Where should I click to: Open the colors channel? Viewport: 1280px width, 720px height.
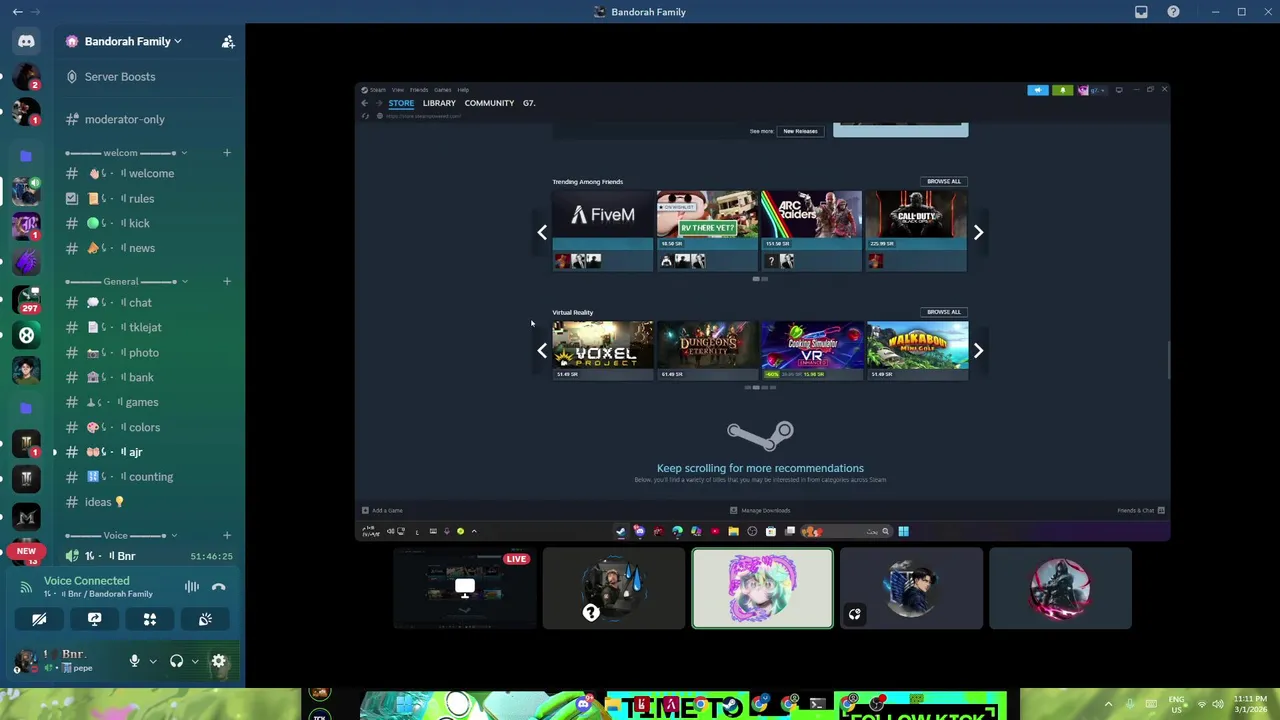(x=150, y=427)
